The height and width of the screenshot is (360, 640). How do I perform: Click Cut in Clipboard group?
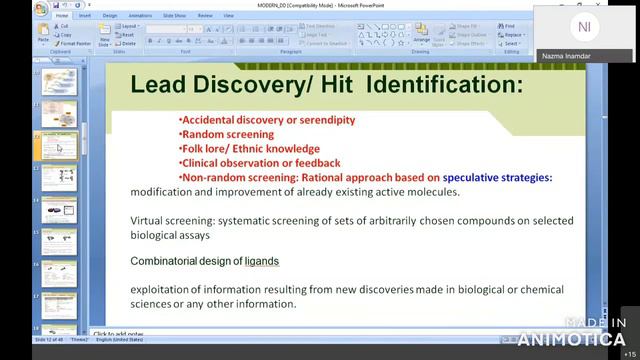coord(62,26)
